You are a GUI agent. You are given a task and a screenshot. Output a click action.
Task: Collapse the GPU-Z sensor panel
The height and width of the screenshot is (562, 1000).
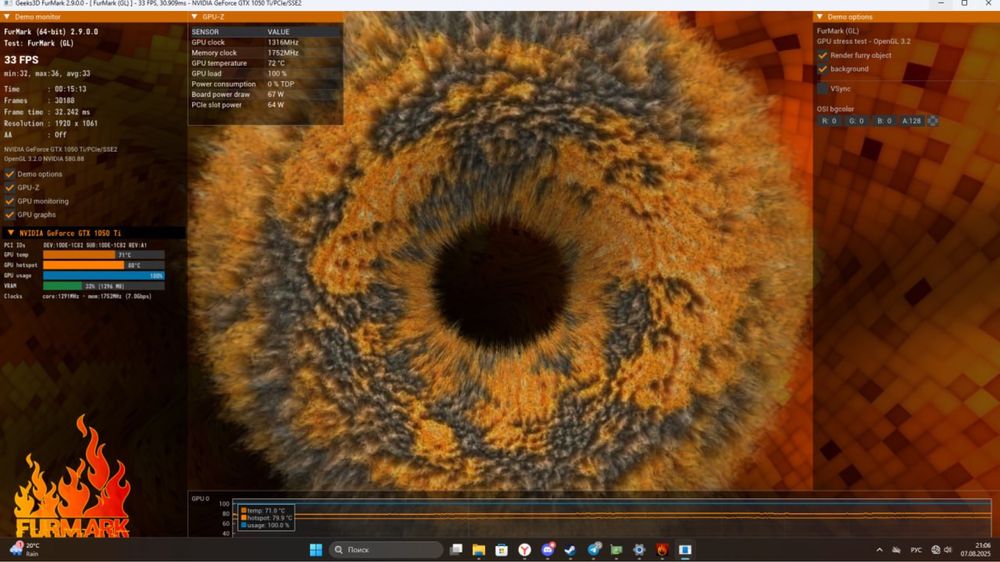195,17
